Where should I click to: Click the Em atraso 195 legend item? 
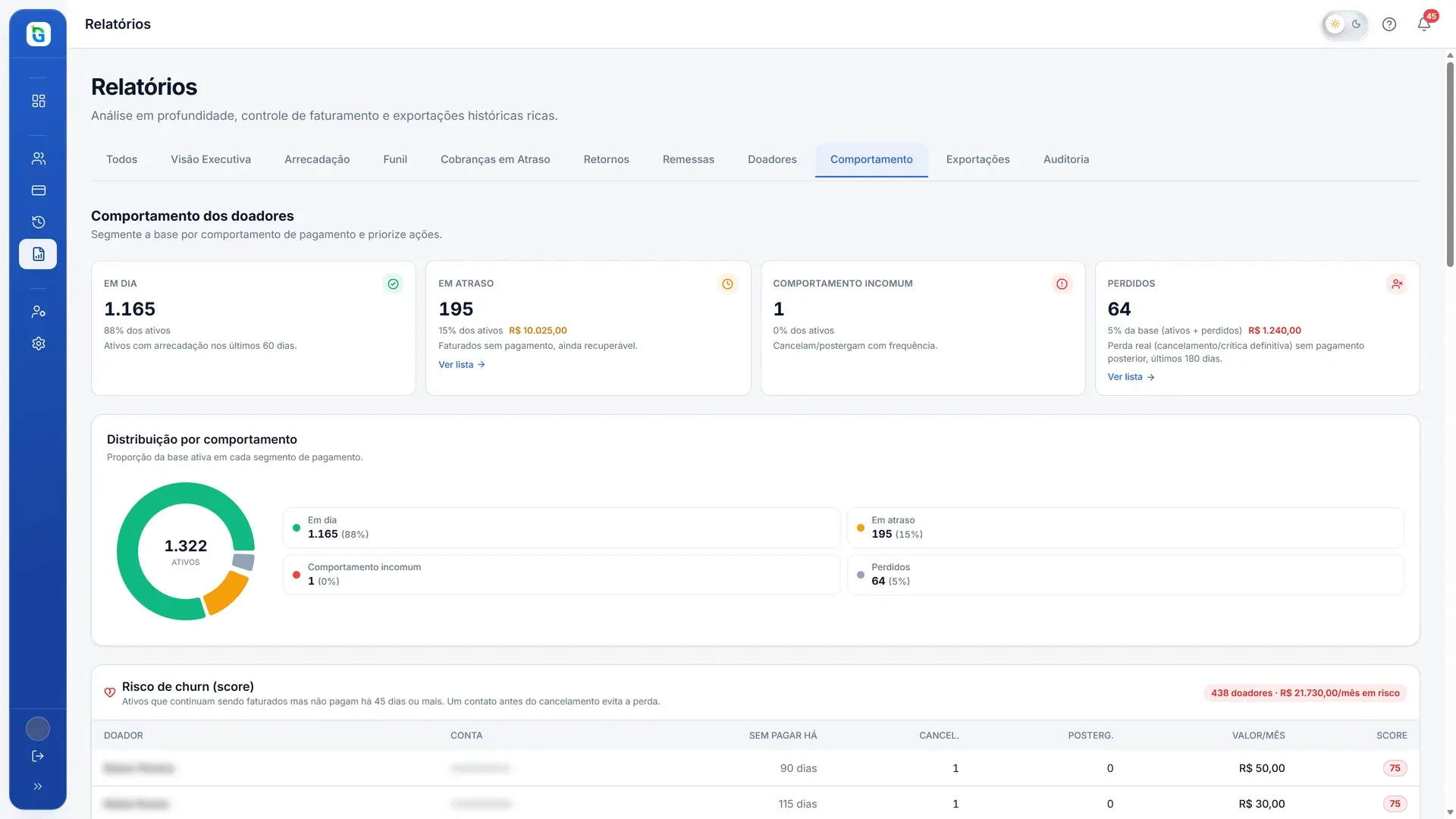(1125, 528)
